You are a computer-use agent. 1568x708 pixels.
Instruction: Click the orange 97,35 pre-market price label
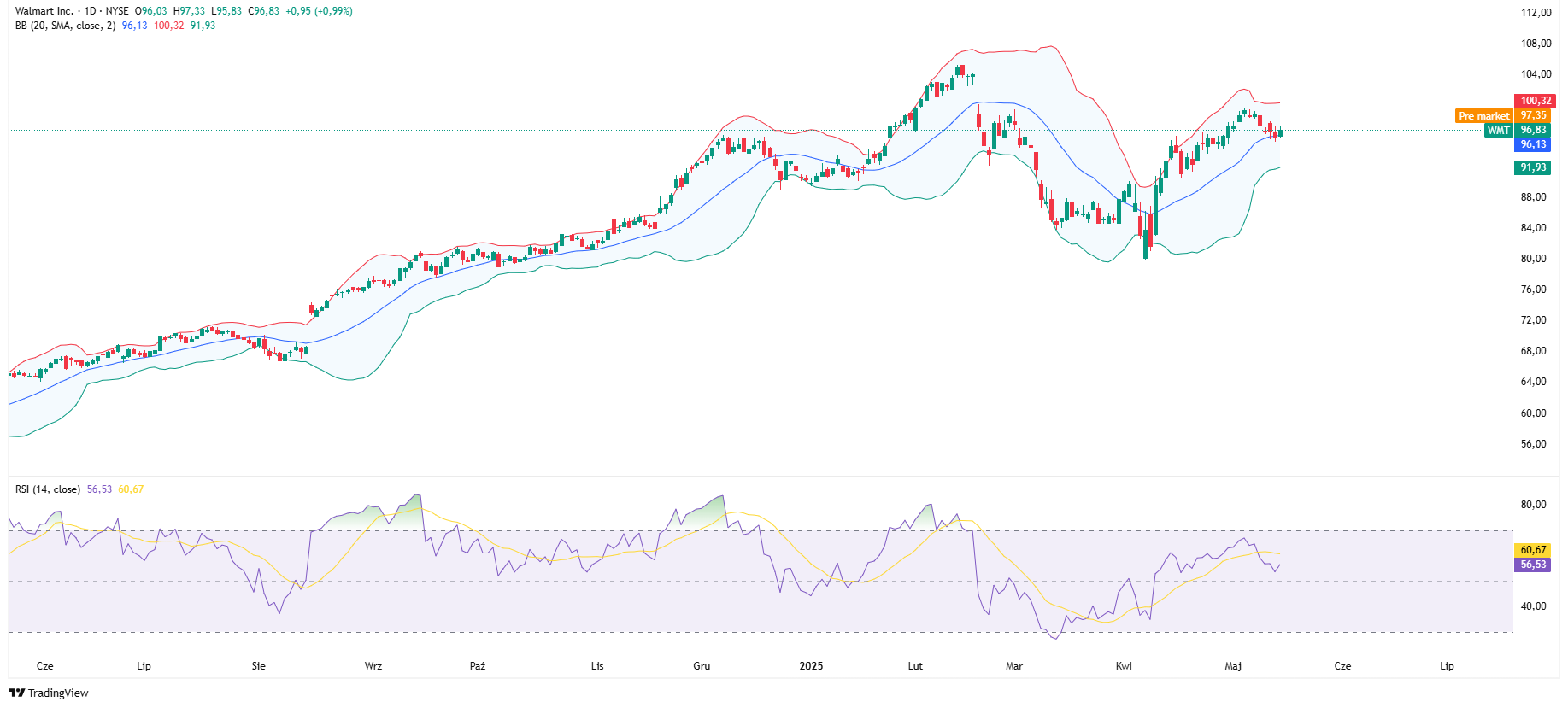[x=1533, y=115]
